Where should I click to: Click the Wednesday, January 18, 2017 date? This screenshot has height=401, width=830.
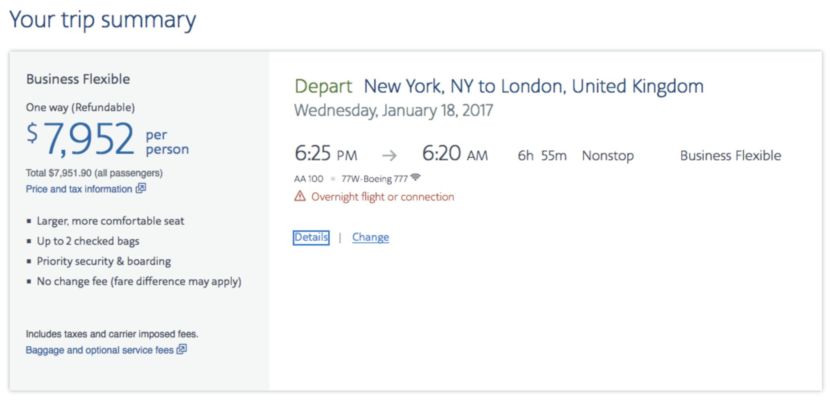(x=394, y=110)
